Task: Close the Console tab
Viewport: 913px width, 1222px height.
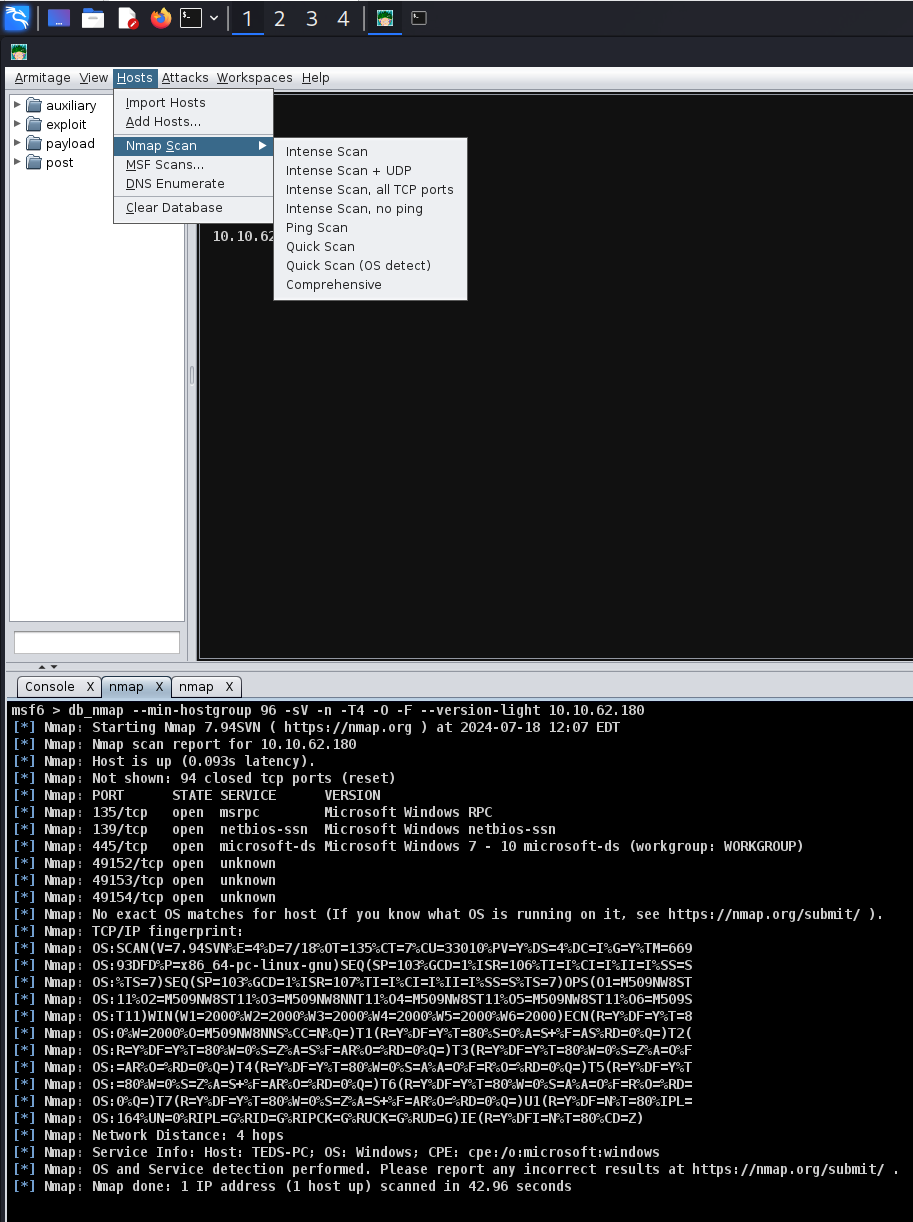Action: point(90,687)
